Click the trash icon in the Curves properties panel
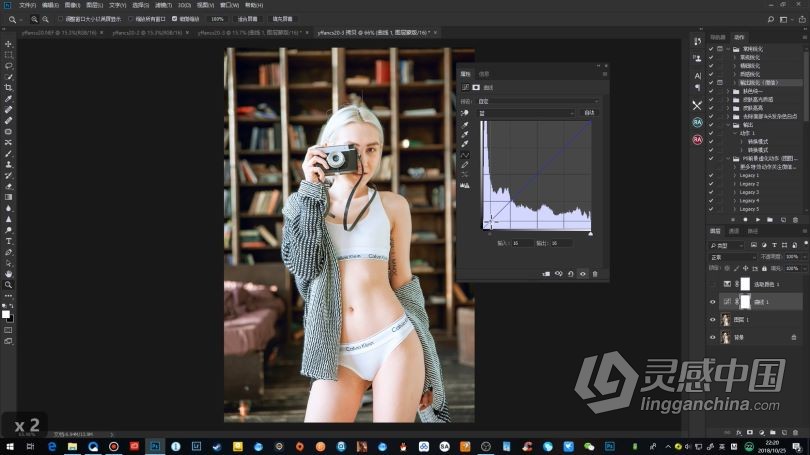Viewport: 810px width, 455px height. pos(595,273)
